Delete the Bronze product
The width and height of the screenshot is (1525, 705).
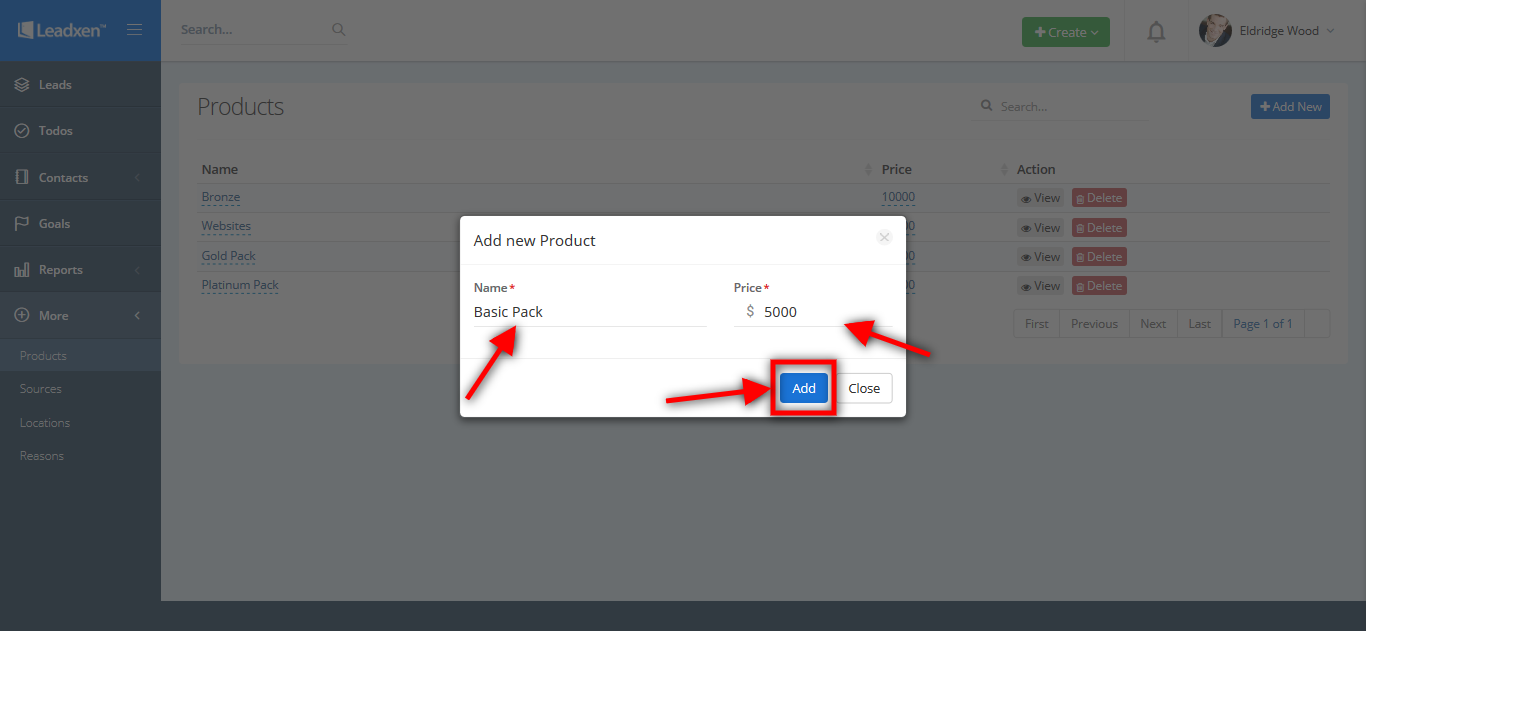click(x=1099, y=198)
